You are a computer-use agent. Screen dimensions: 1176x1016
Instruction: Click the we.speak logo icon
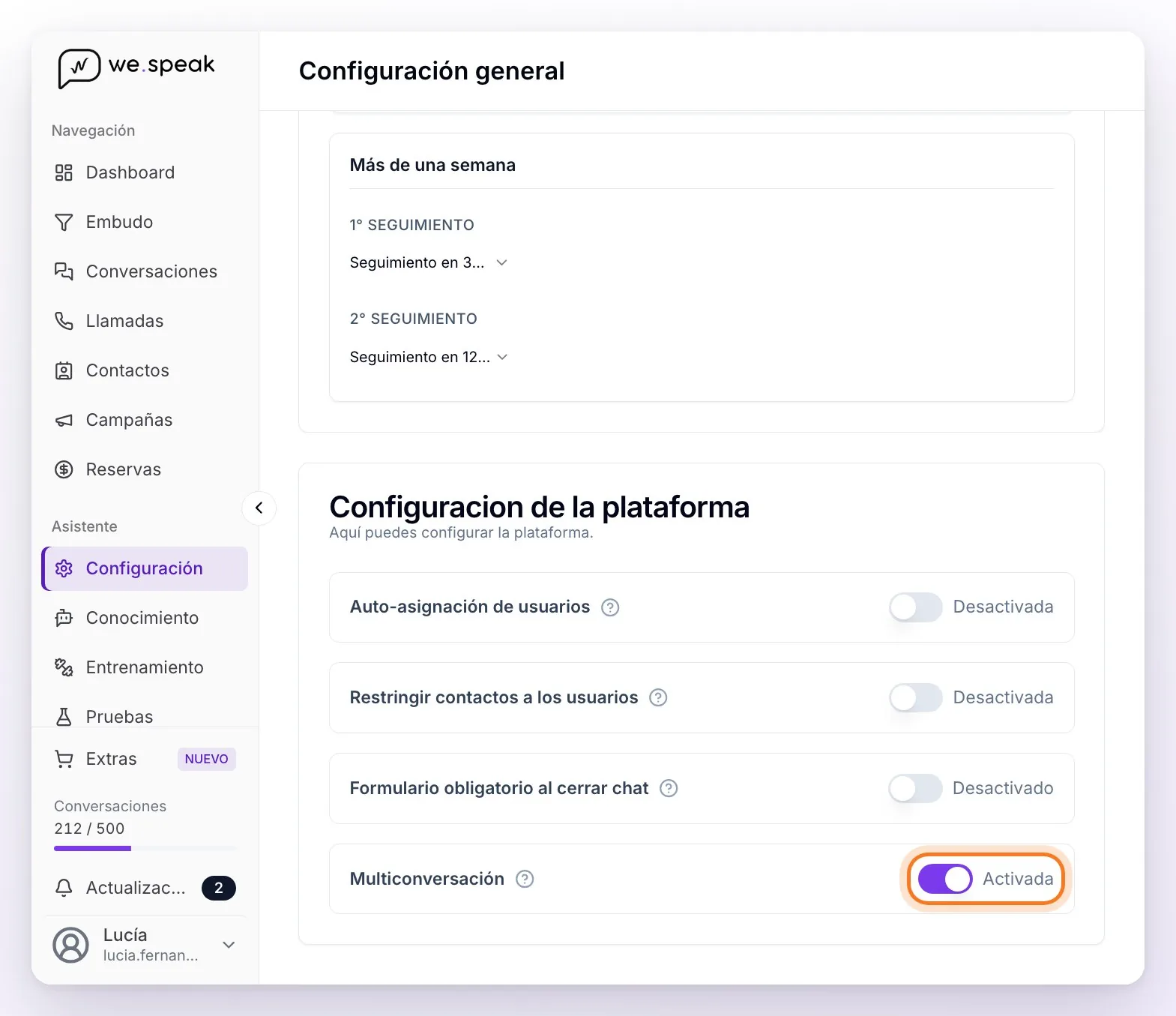(79, 68)
